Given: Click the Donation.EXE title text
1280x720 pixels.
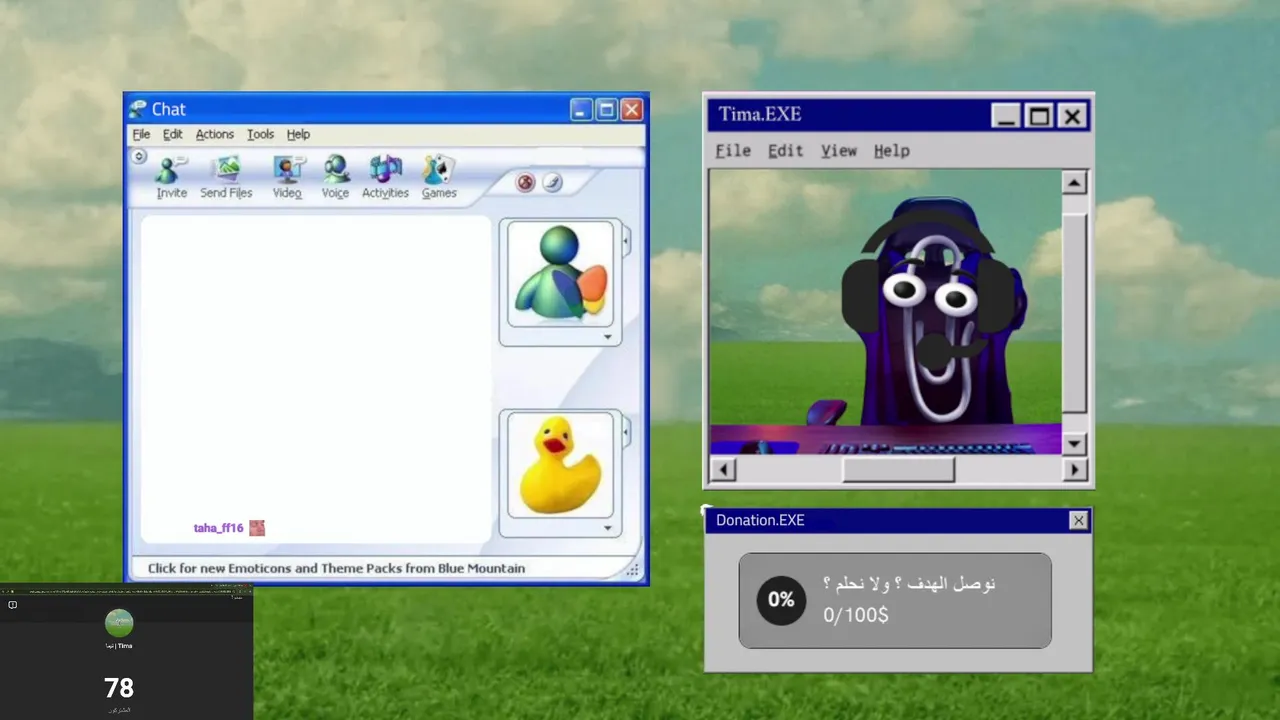Looking at the screenshot, I should pyautogui.click(x=760, y=520).
